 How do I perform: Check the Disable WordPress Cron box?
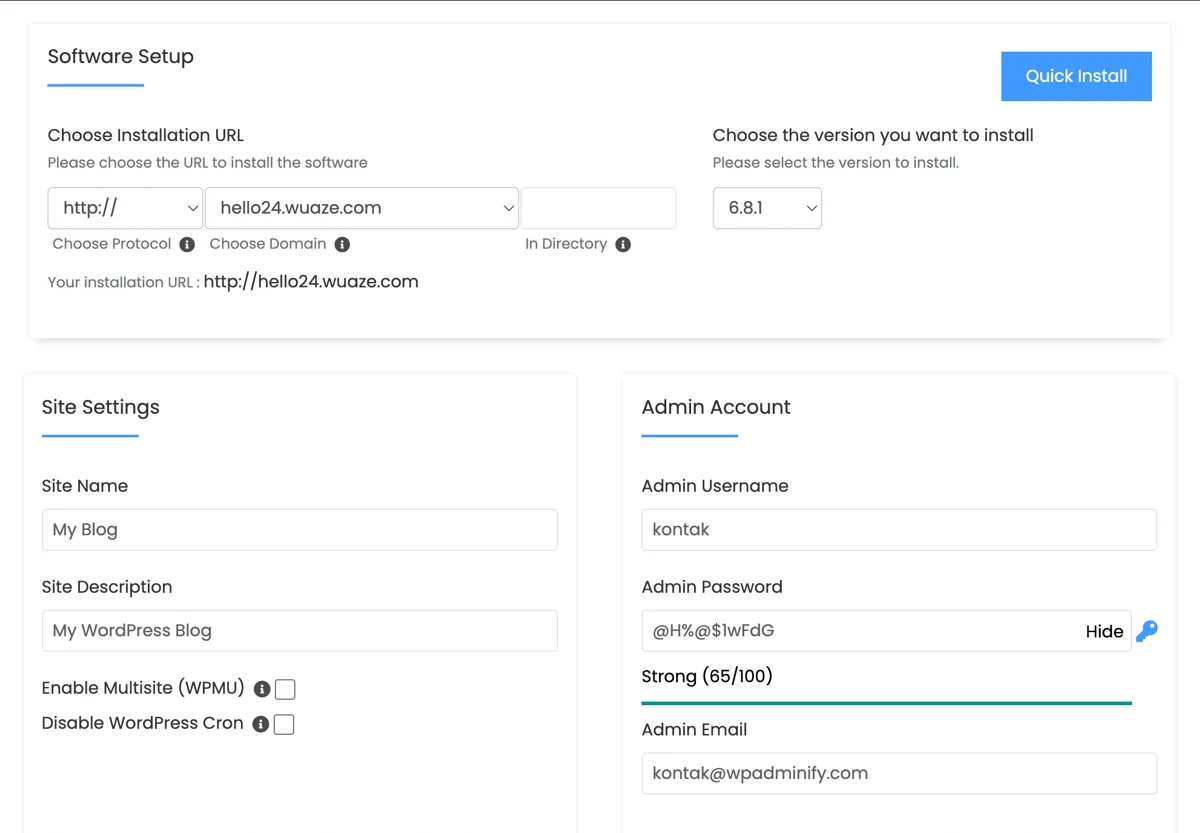pyautogui.click(x=284, y=724)
